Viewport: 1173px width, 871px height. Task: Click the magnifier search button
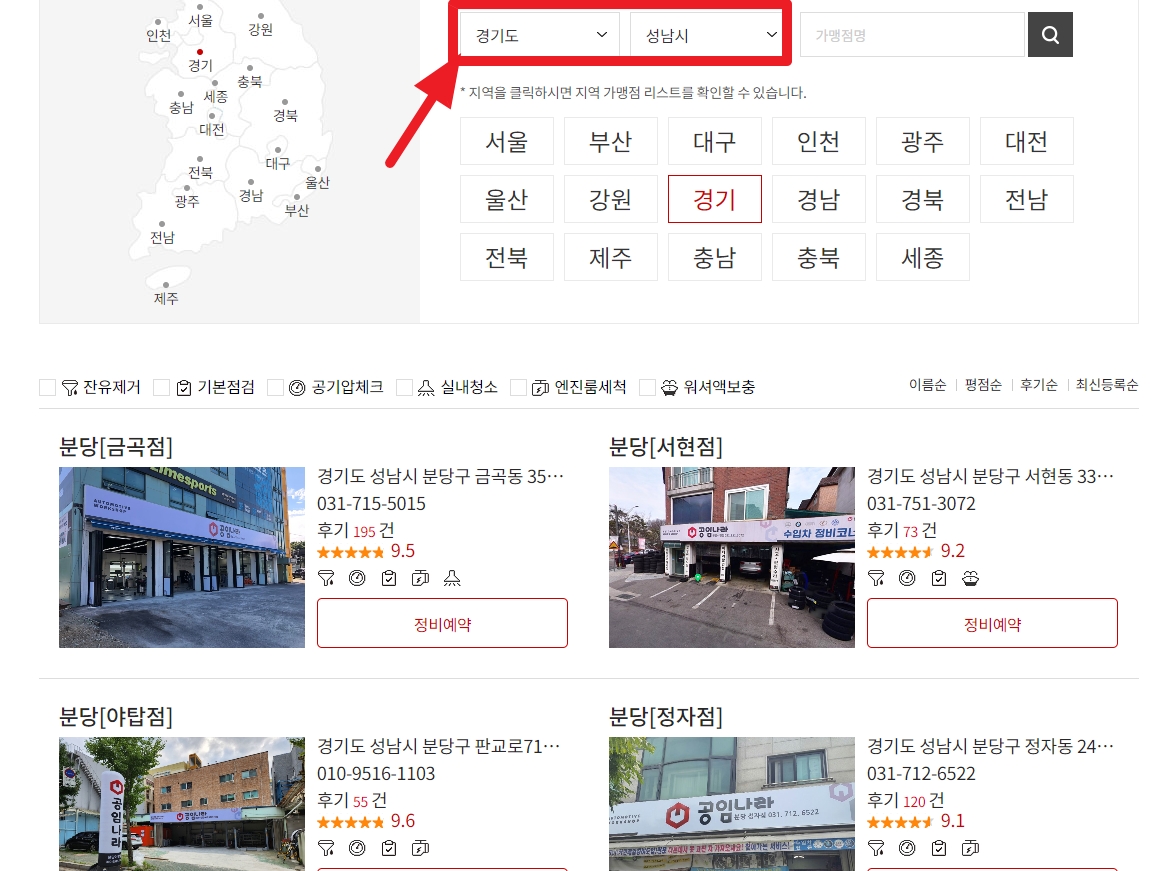[x=1050, y=34]
